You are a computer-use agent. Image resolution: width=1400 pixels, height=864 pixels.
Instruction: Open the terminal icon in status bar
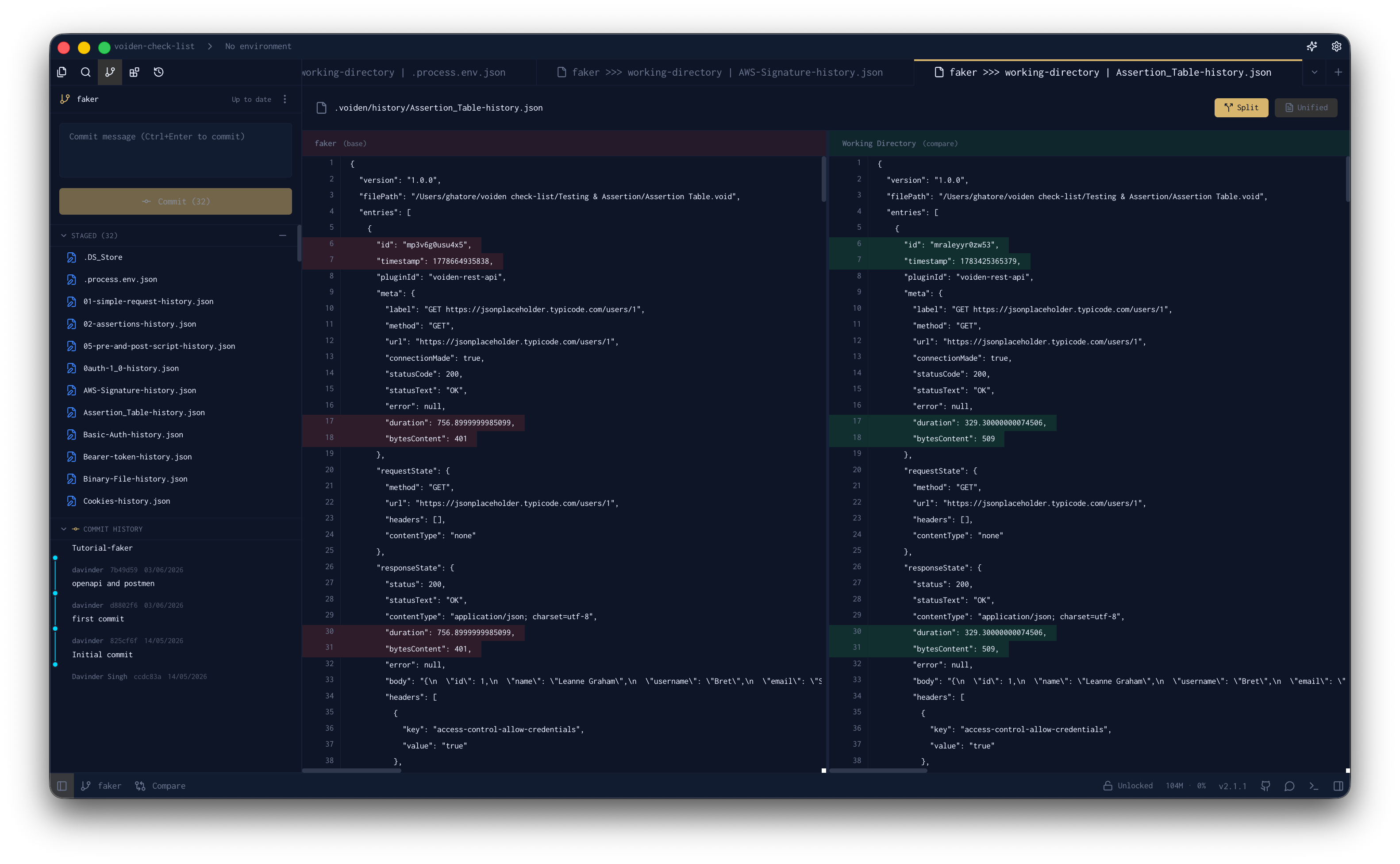pyautogui.click(x=1314, y=786)
